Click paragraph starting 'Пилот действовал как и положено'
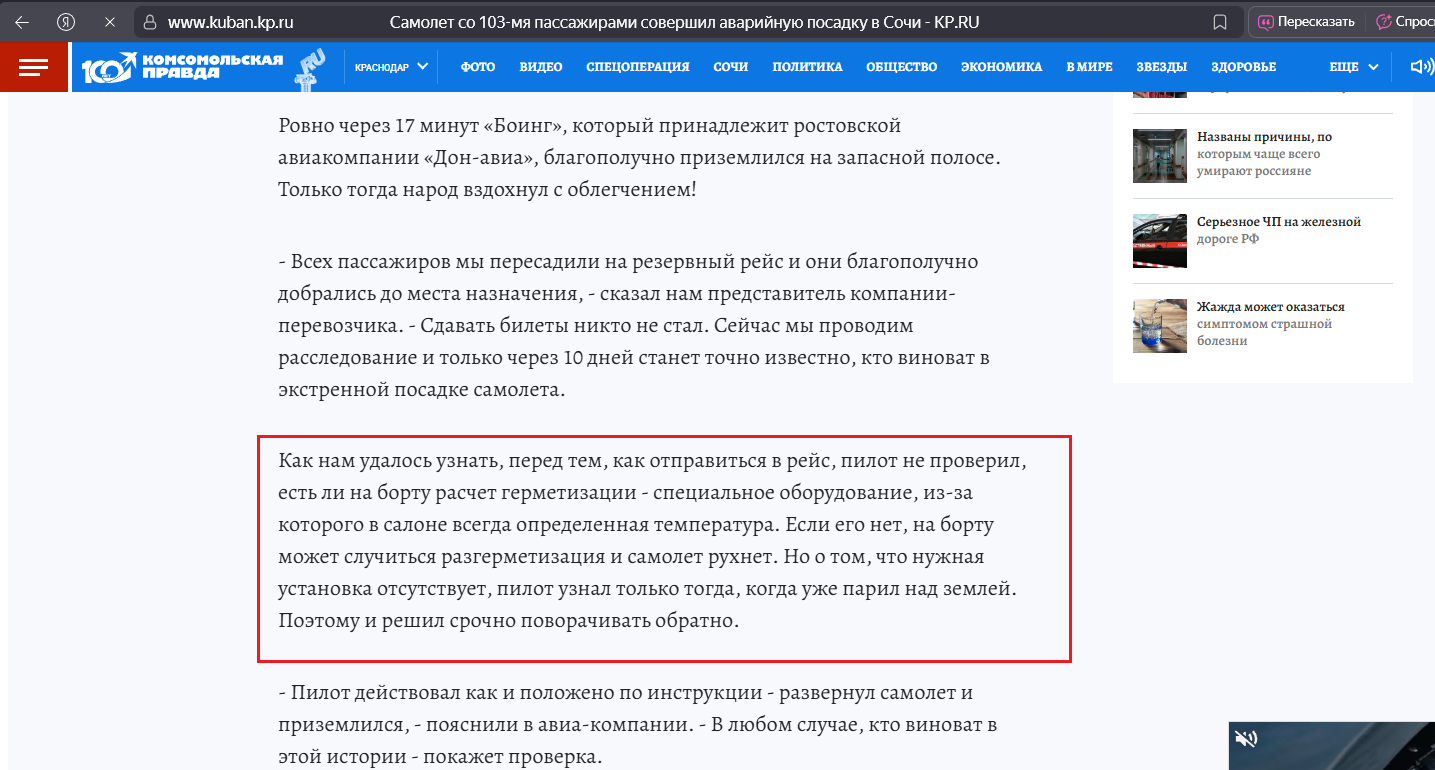Screen dimensions: 1435x770 tap(637, 724)
